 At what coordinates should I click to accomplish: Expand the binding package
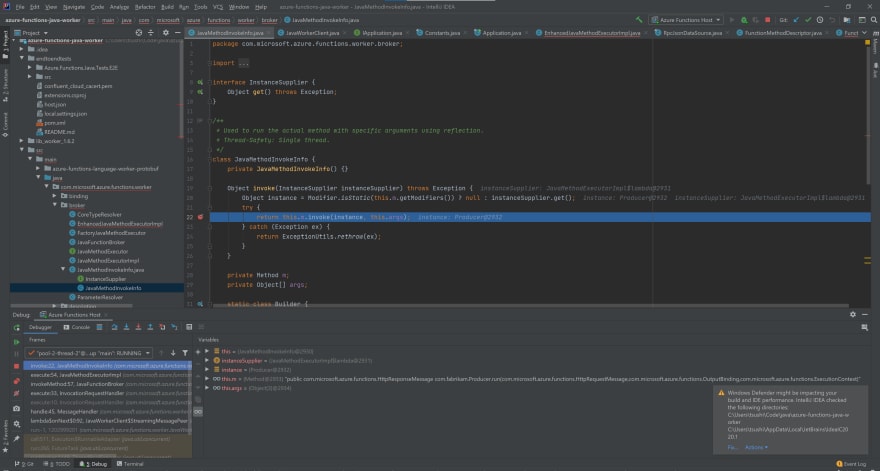coord(54,196)
